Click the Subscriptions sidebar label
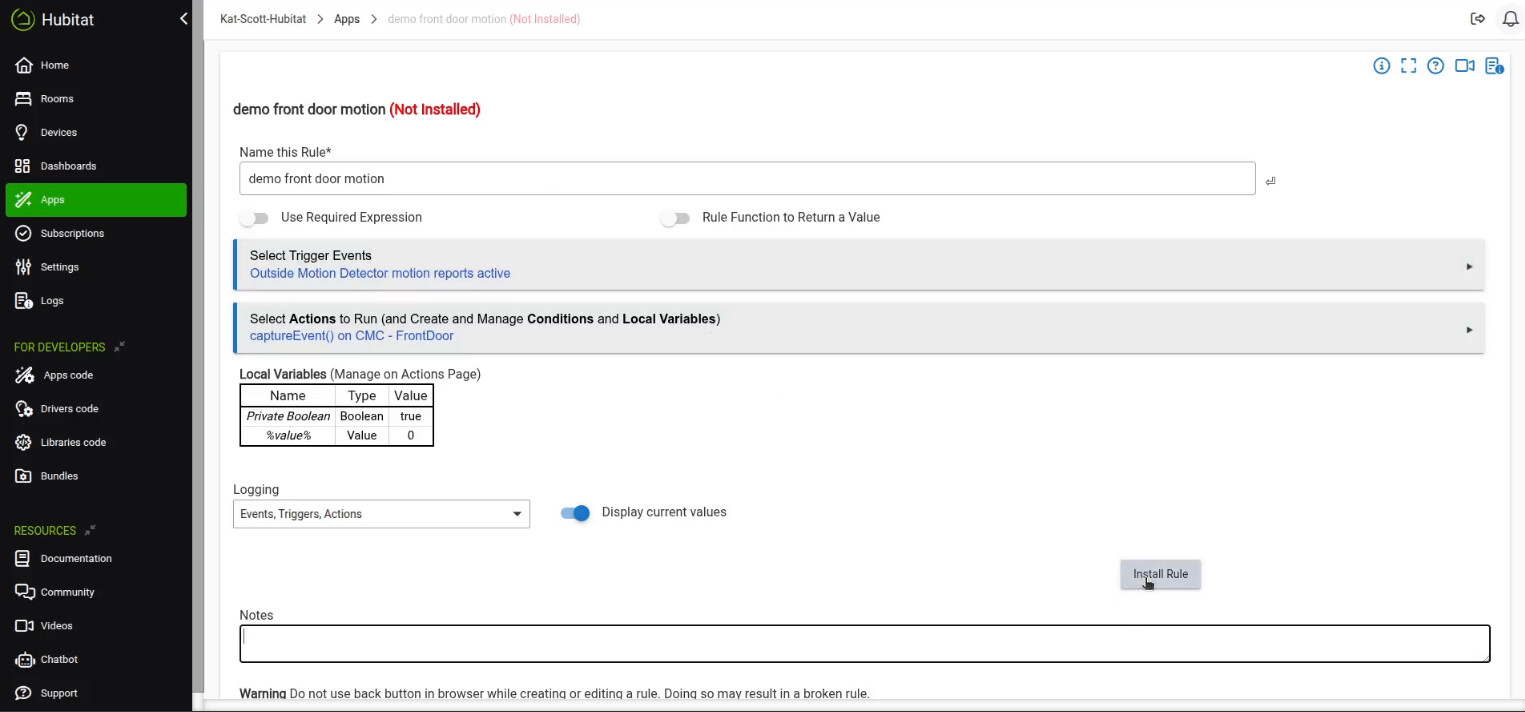The image size is (1525, 712). tap(72, 233)
